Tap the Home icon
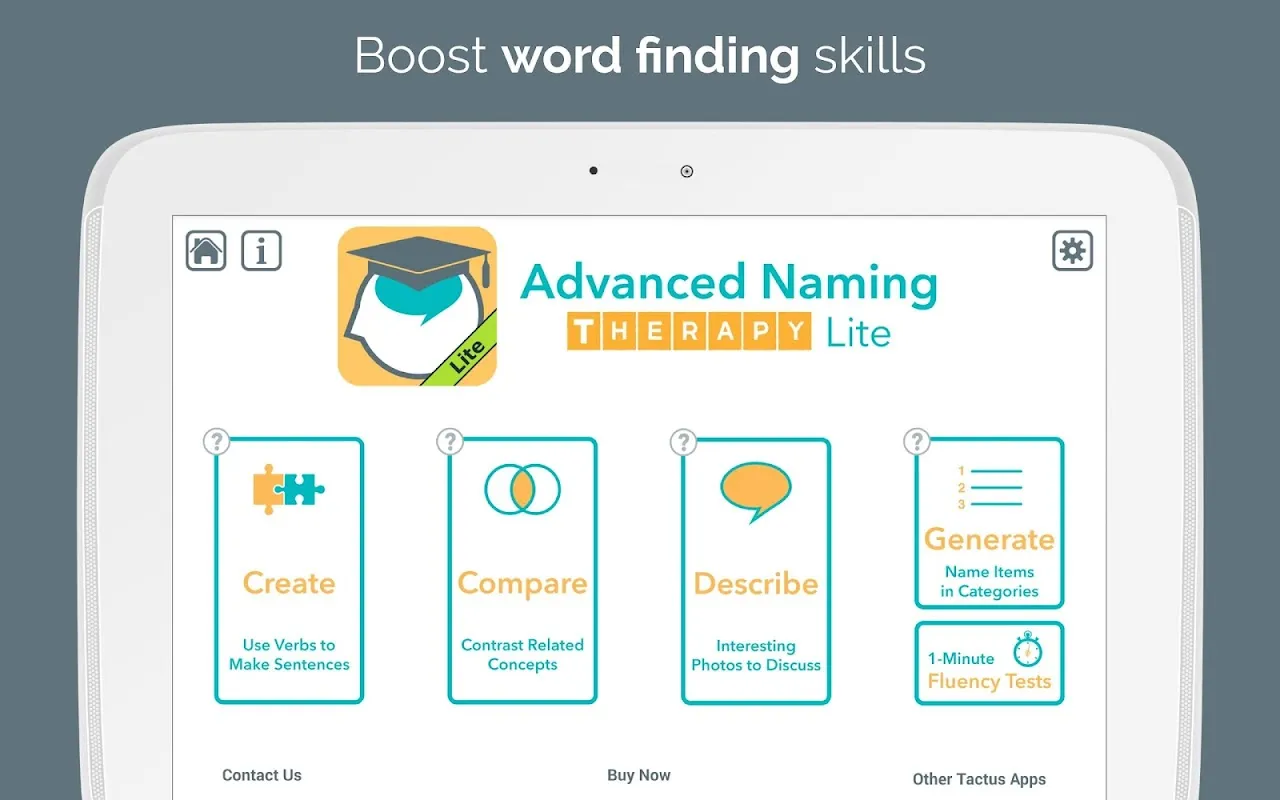1280x800 pixels. pos(206,250)
